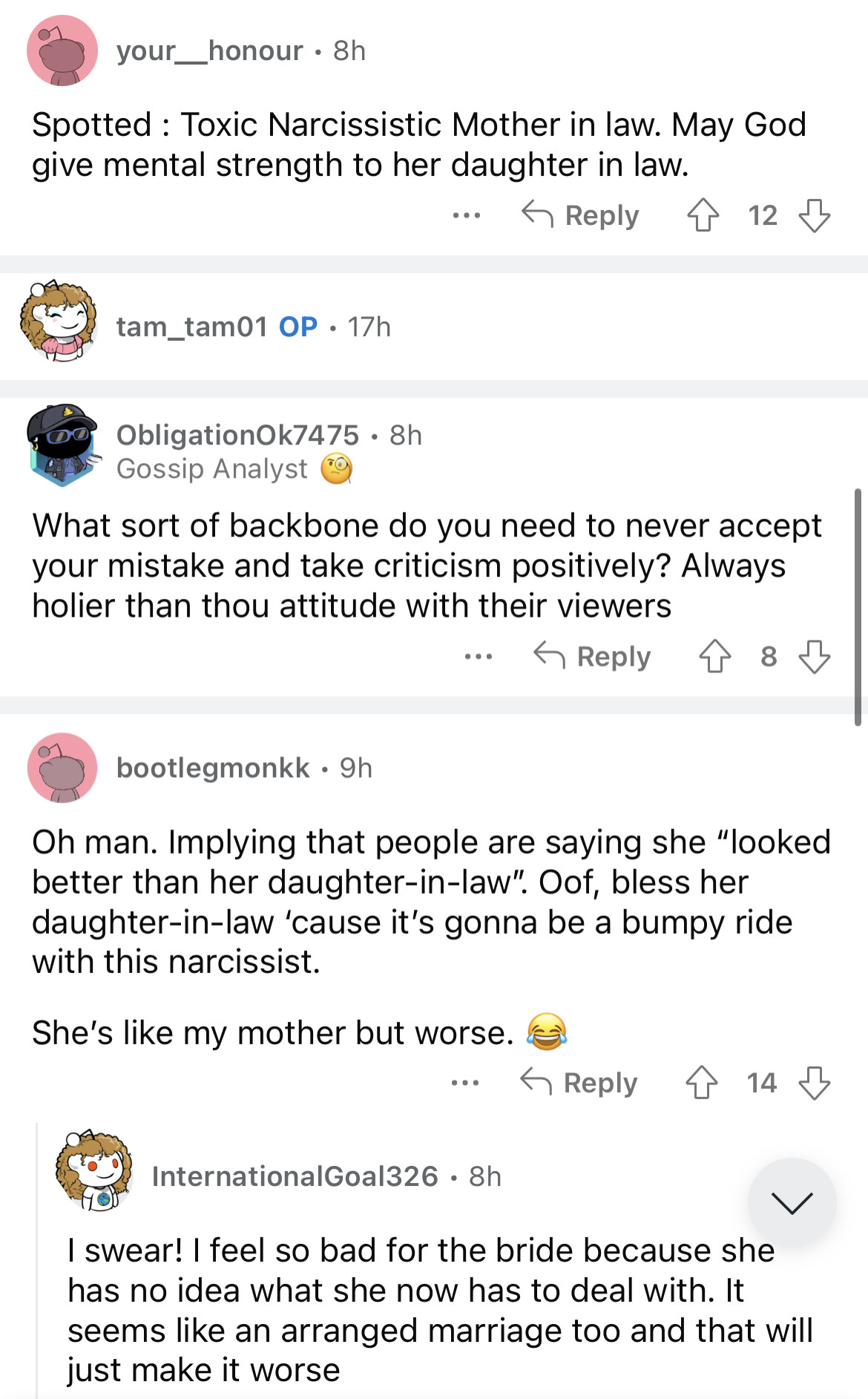This screenshot has width=868, height=1399.
Task: Open more options on bootlegmonkk's comment
Action: [465, 1083]
